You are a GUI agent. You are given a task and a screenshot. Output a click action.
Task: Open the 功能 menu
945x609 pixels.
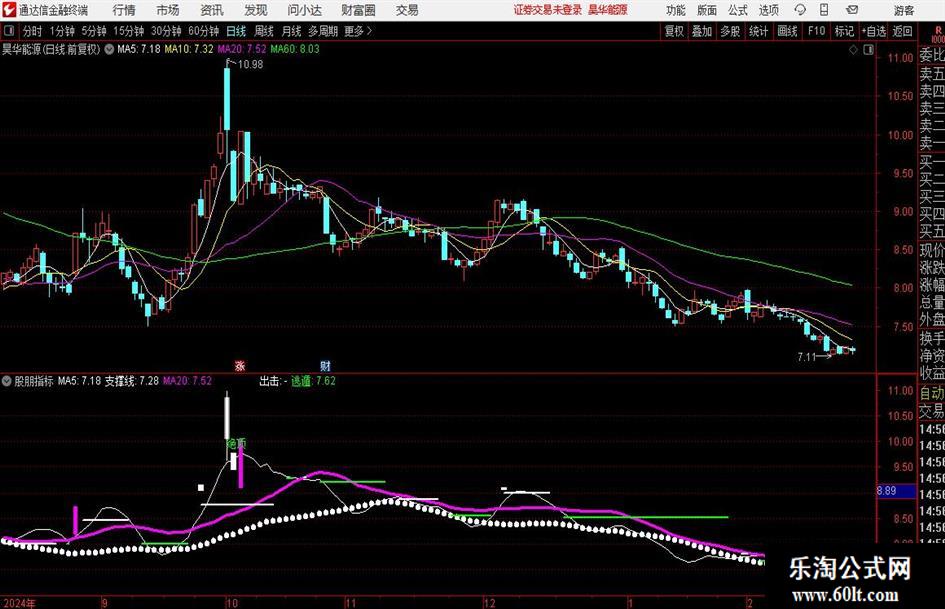point(676,10)
